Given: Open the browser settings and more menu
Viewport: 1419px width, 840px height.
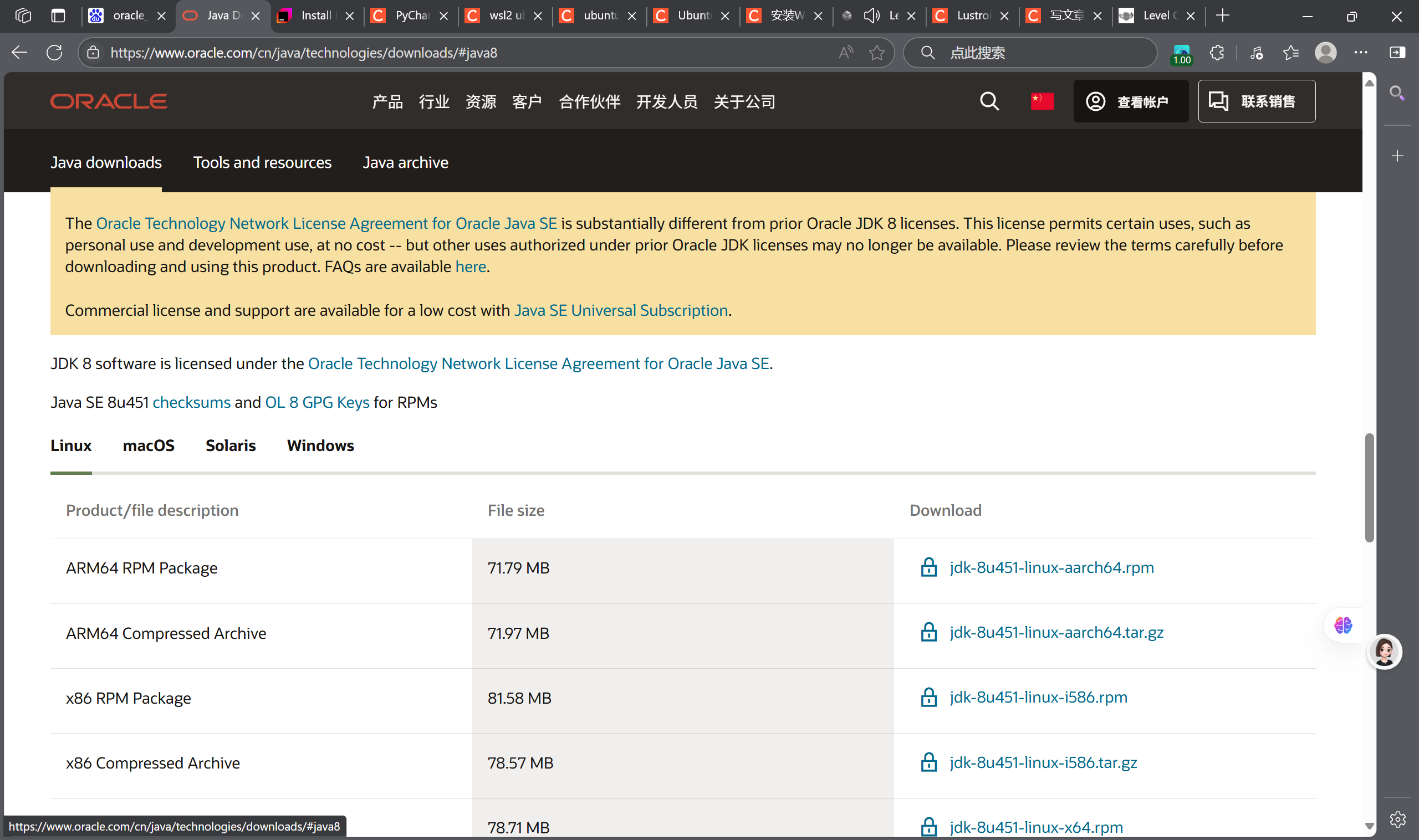Looking at the screenshot, I should 1361,53.
